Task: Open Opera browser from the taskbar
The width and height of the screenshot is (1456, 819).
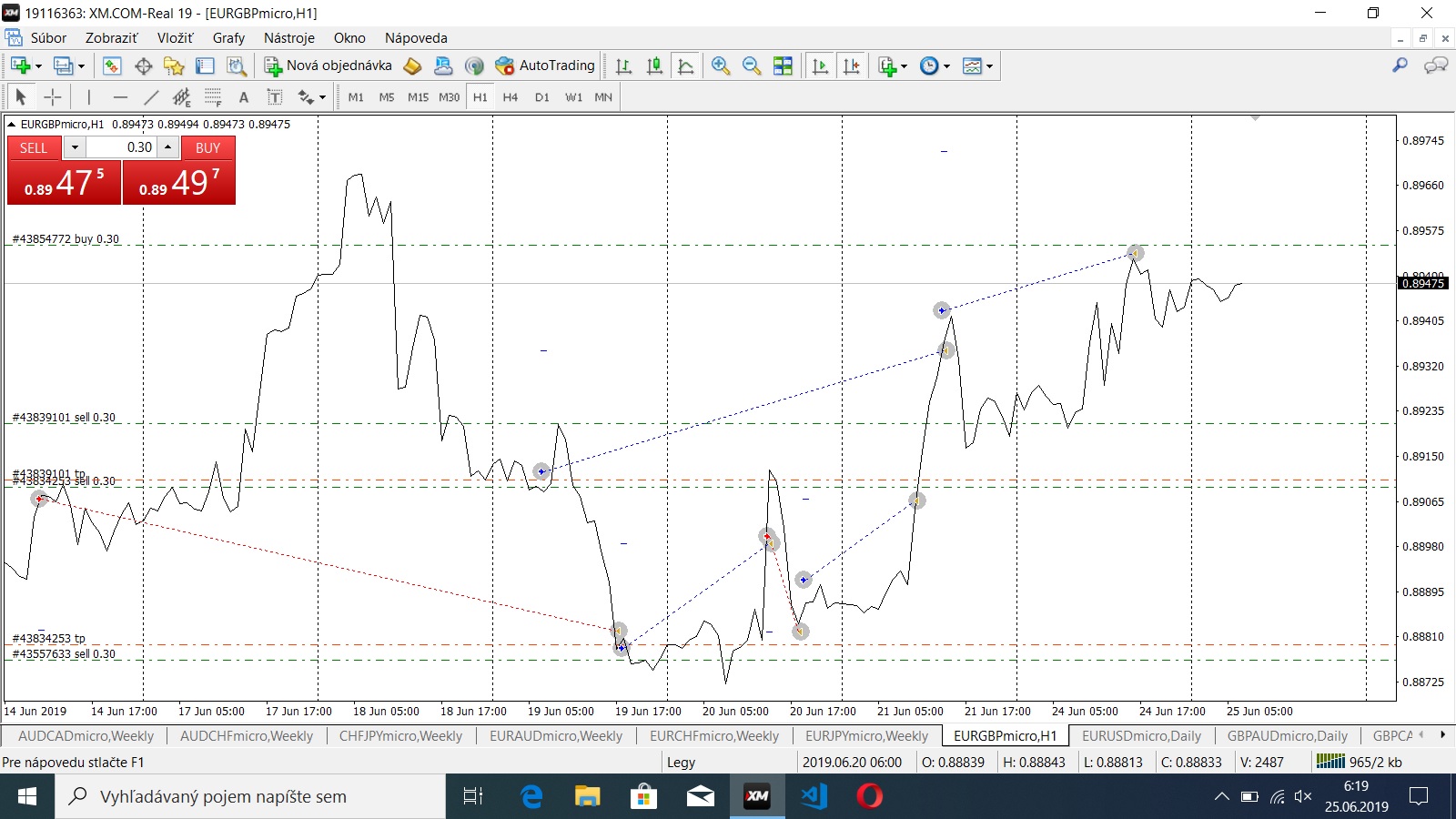Action: [869, 796]
